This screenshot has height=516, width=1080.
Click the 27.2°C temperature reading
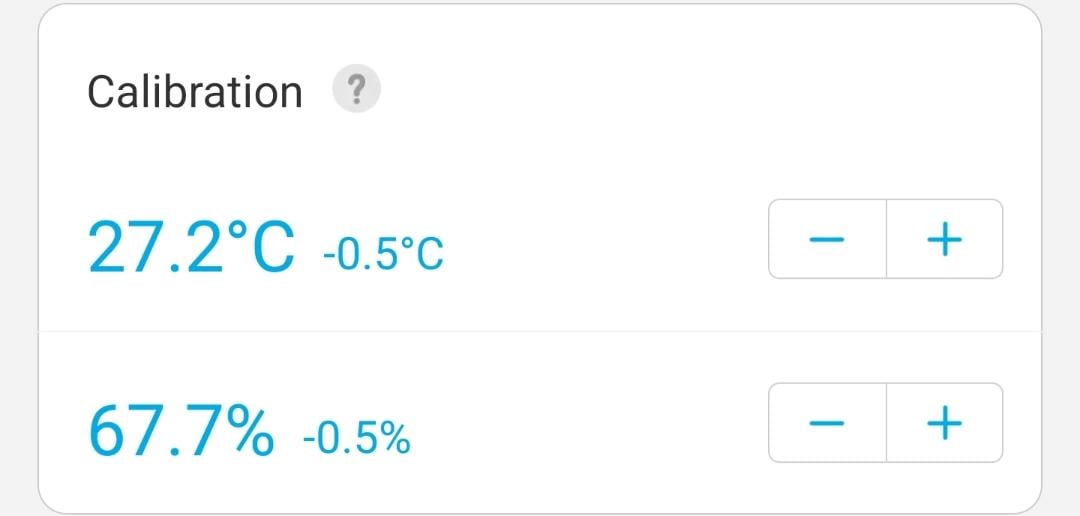tap(192, 246)
